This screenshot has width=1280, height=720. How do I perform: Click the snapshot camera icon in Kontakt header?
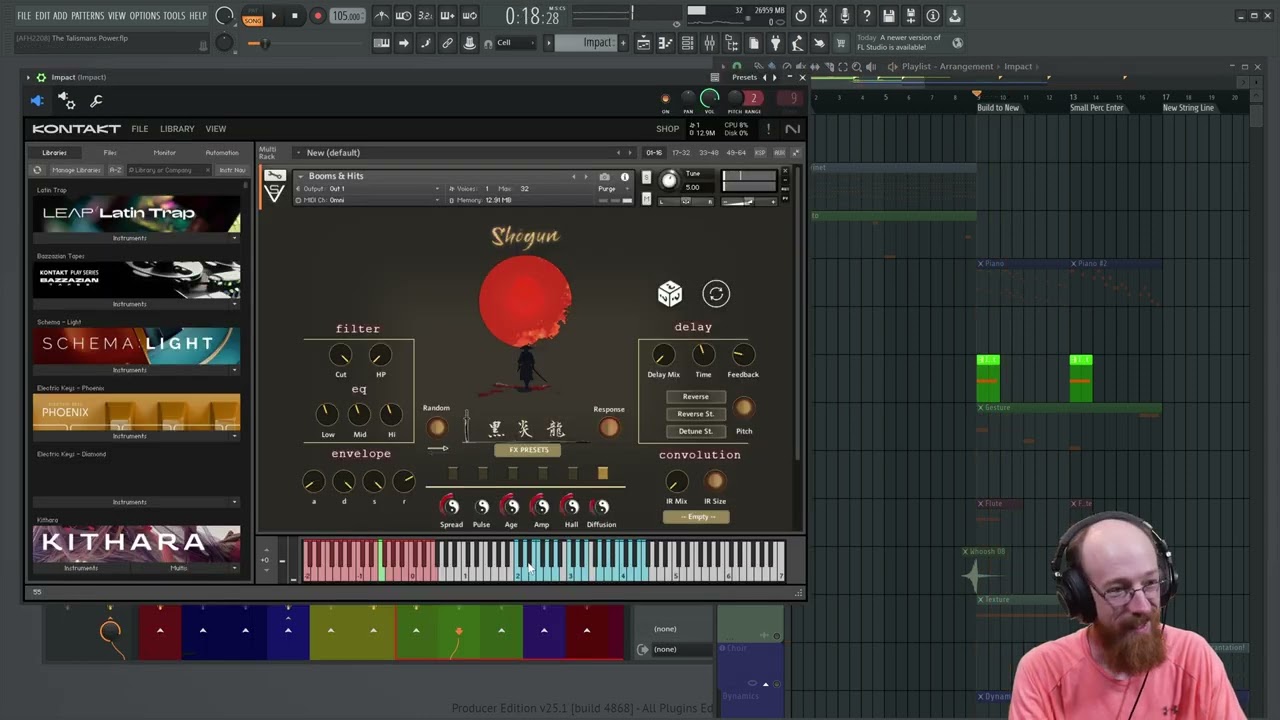pyautogui.click(x=604, y=176)
